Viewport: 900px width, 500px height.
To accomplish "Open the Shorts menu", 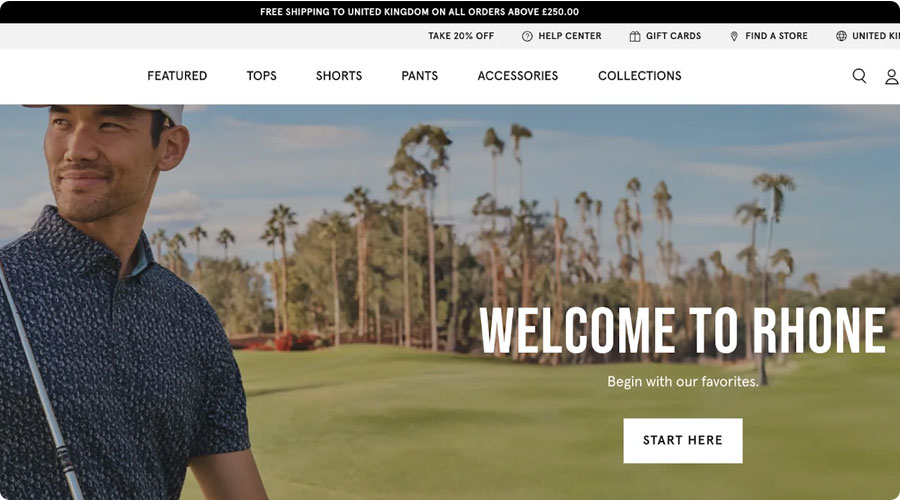I will click(339, 76).
